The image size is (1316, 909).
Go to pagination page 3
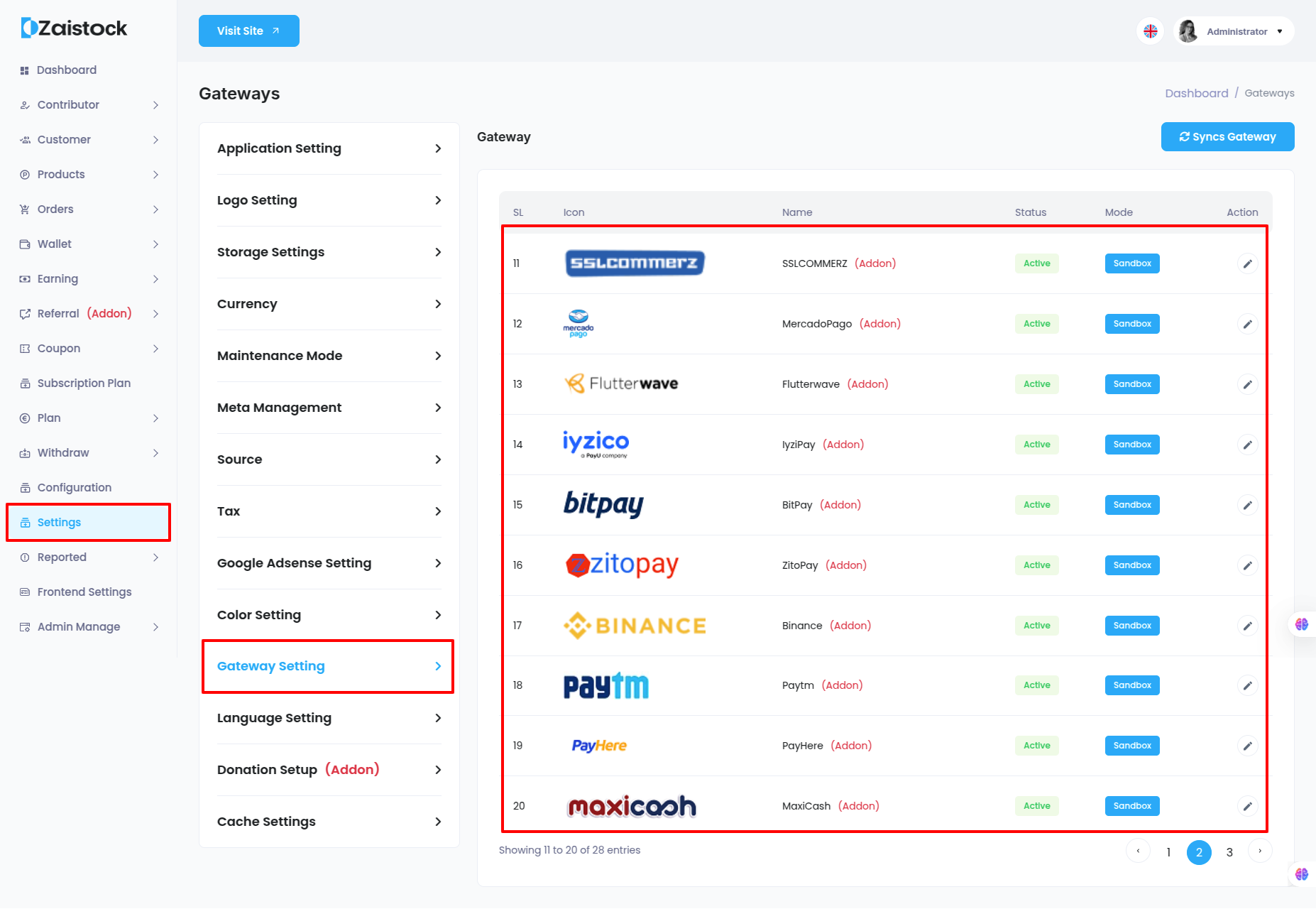pyautogui.click(x=1229, y=851)
